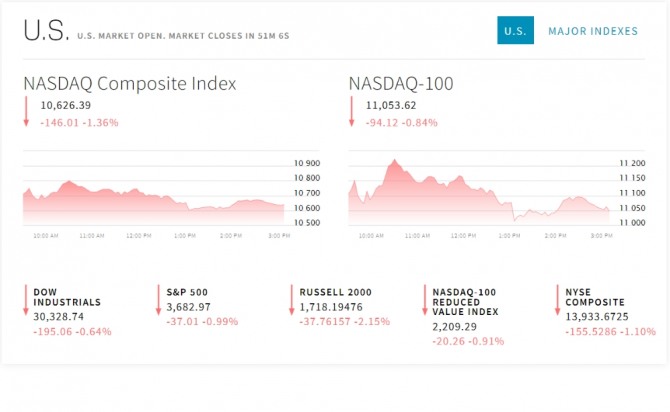Click the NYSE Composite down arrow icon
Image resolution: width=670 pixels, height=412 pixels.
[x=557, y=300]
